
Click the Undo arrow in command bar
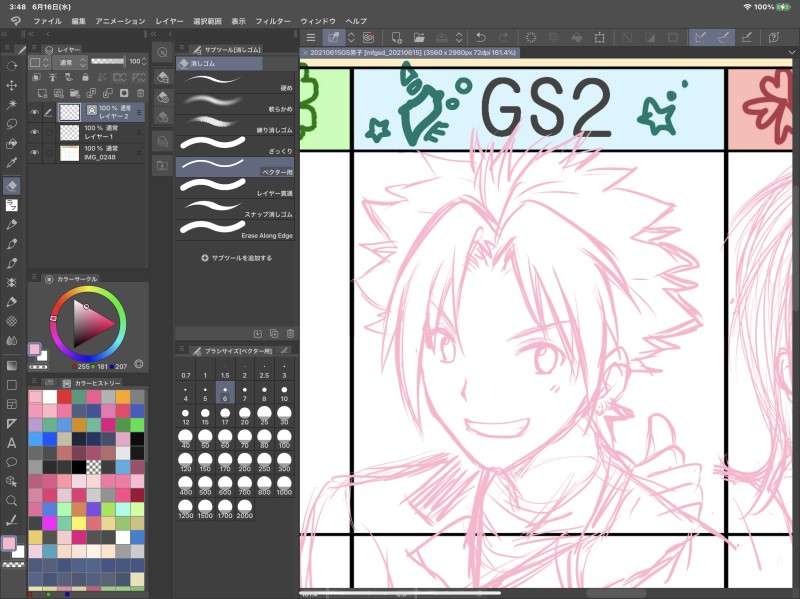point(480,37)
